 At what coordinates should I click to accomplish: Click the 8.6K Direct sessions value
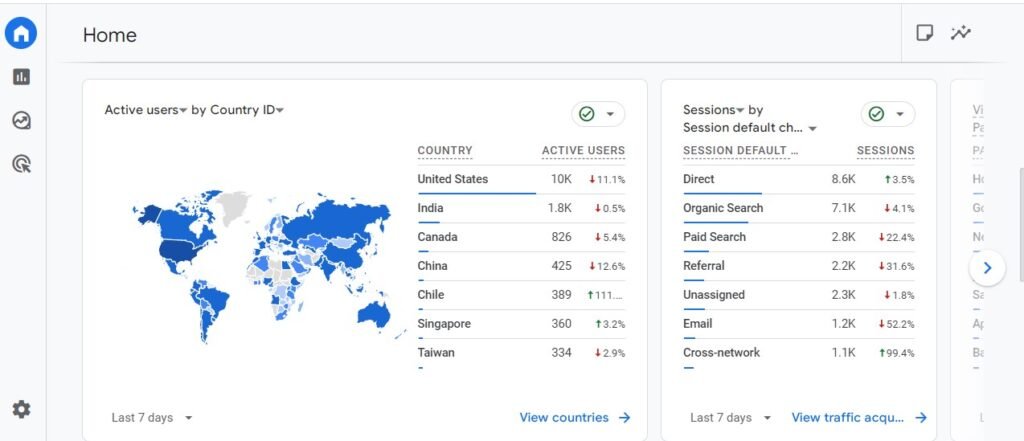(x=843, y=179)
